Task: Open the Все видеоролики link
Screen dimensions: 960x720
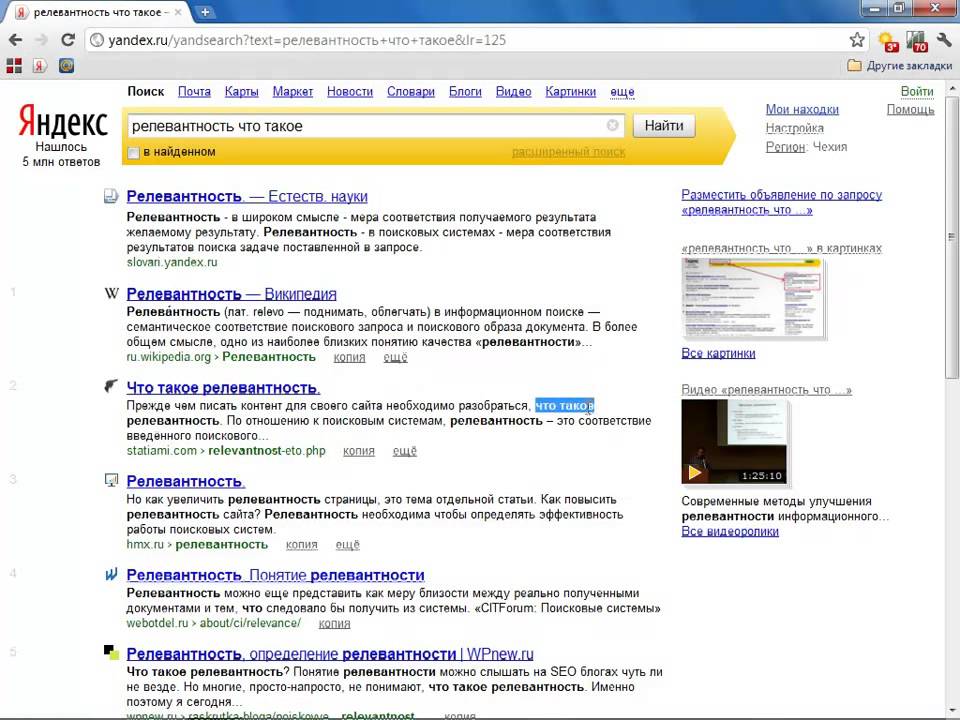Action: 730,531
